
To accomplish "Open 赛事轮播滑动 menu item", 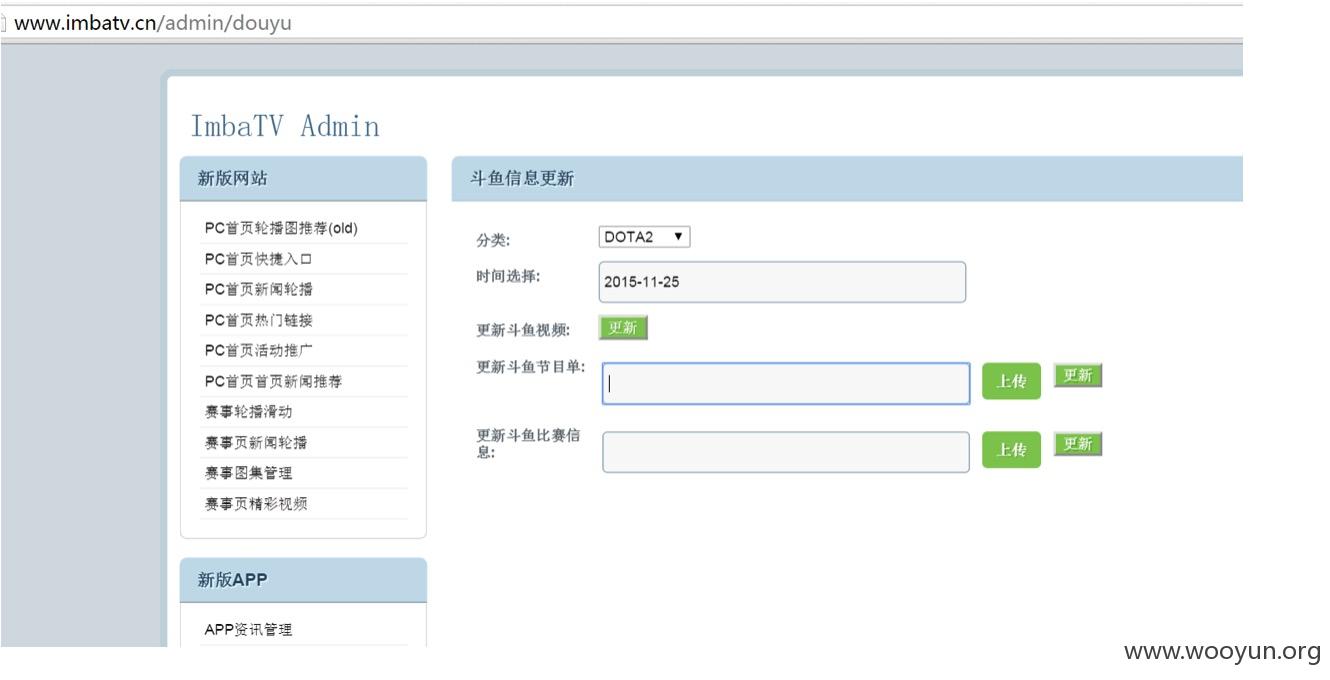I will [x=248, y=412].
